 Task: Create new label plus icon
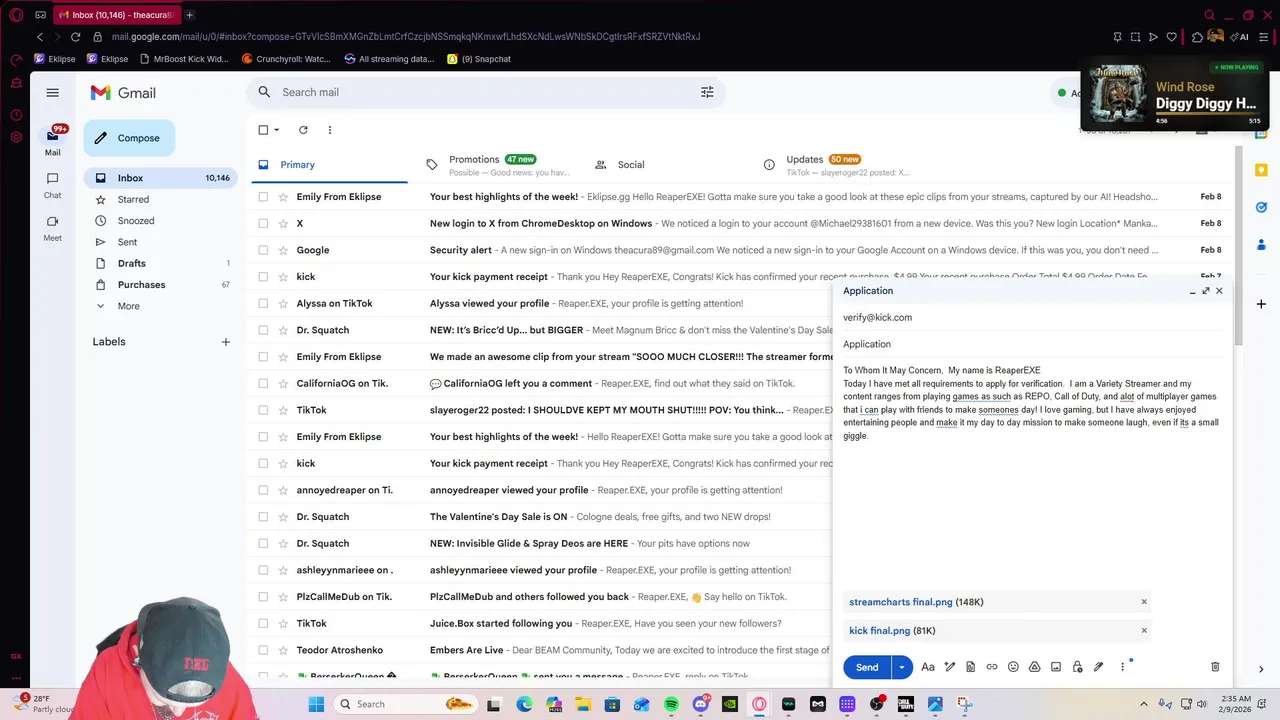pyautogui.click(x=225, y=342)
